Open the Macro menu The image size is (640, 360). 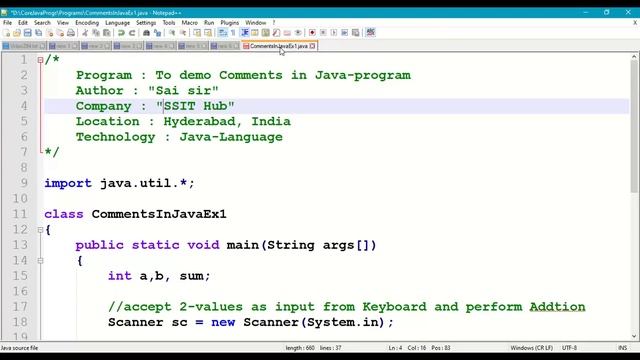tap(189, 22)
